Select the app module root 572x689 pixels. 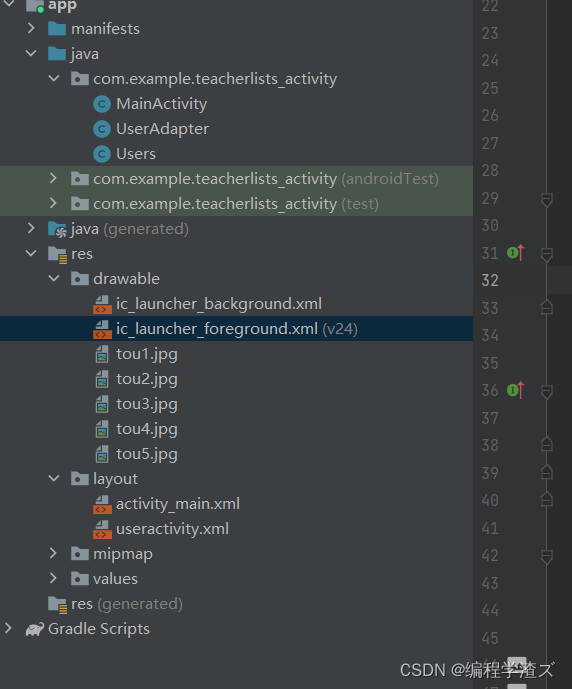click(x=62, y=5)
